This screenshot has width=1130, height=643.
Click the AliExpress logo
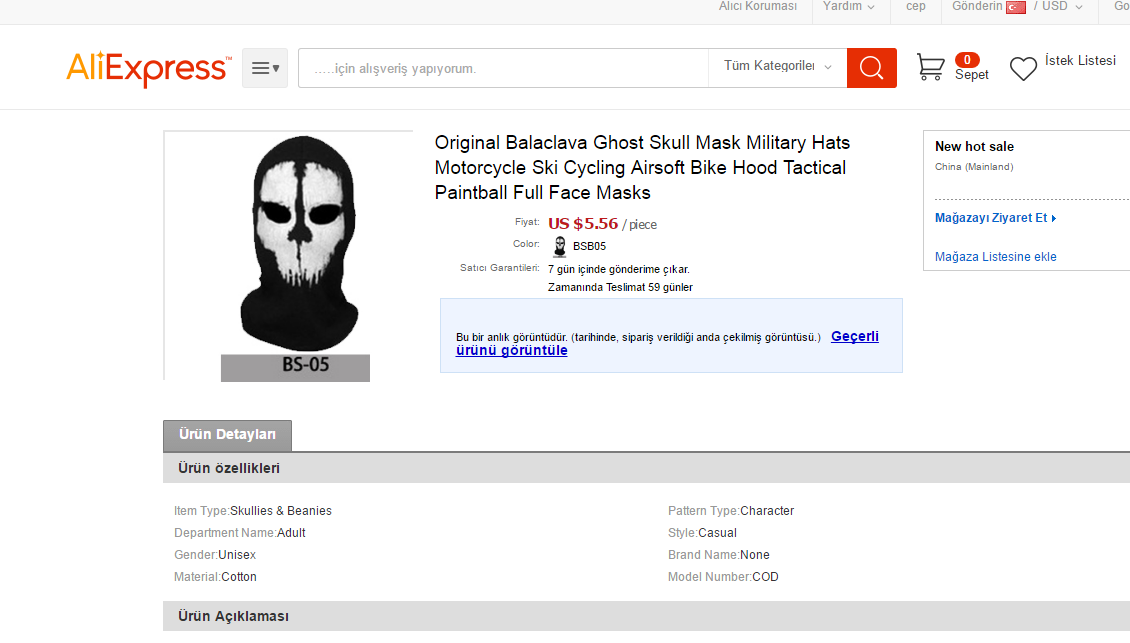(x=149, y=68)
